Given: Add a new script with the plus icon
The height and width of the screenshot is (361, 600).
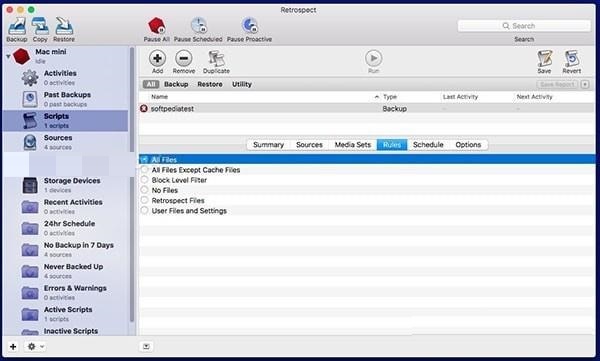Looking at the screenshot, I should point(157,59).
